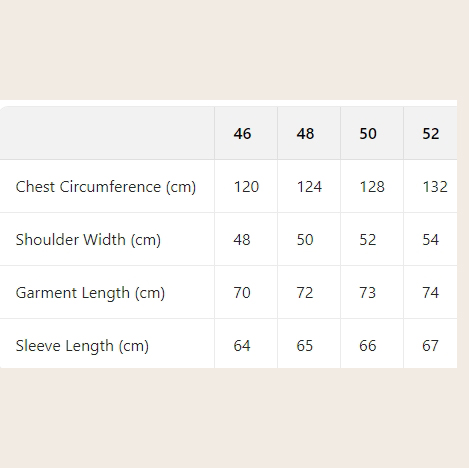Image resolution: width=469 pixels, height=468 pixels.
Task: Click garment length value 70
Action: click(242, 293)
